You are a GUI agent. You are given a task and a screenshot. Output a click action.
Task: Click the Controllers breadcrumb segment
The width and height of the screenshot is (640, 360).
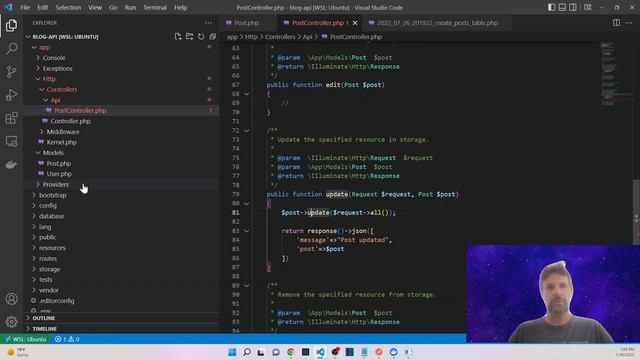pyautogui.click(x=280, y=37)
